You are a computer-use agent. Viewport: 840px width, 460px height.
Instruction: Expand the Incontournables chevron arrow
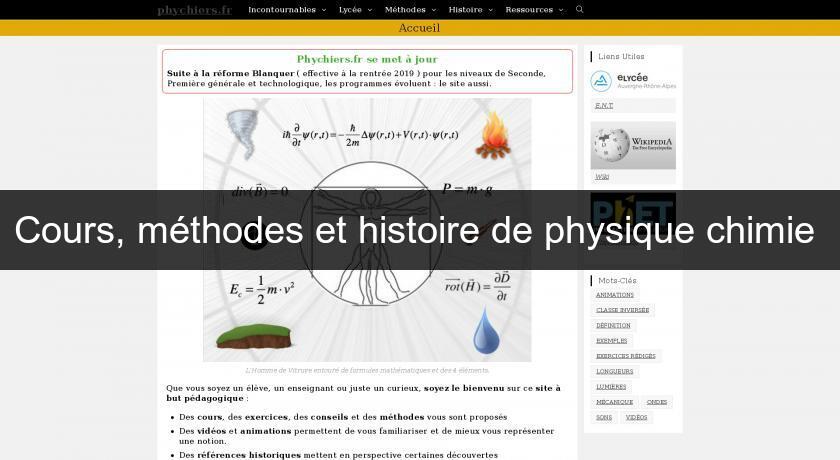(x=324, y=10)
